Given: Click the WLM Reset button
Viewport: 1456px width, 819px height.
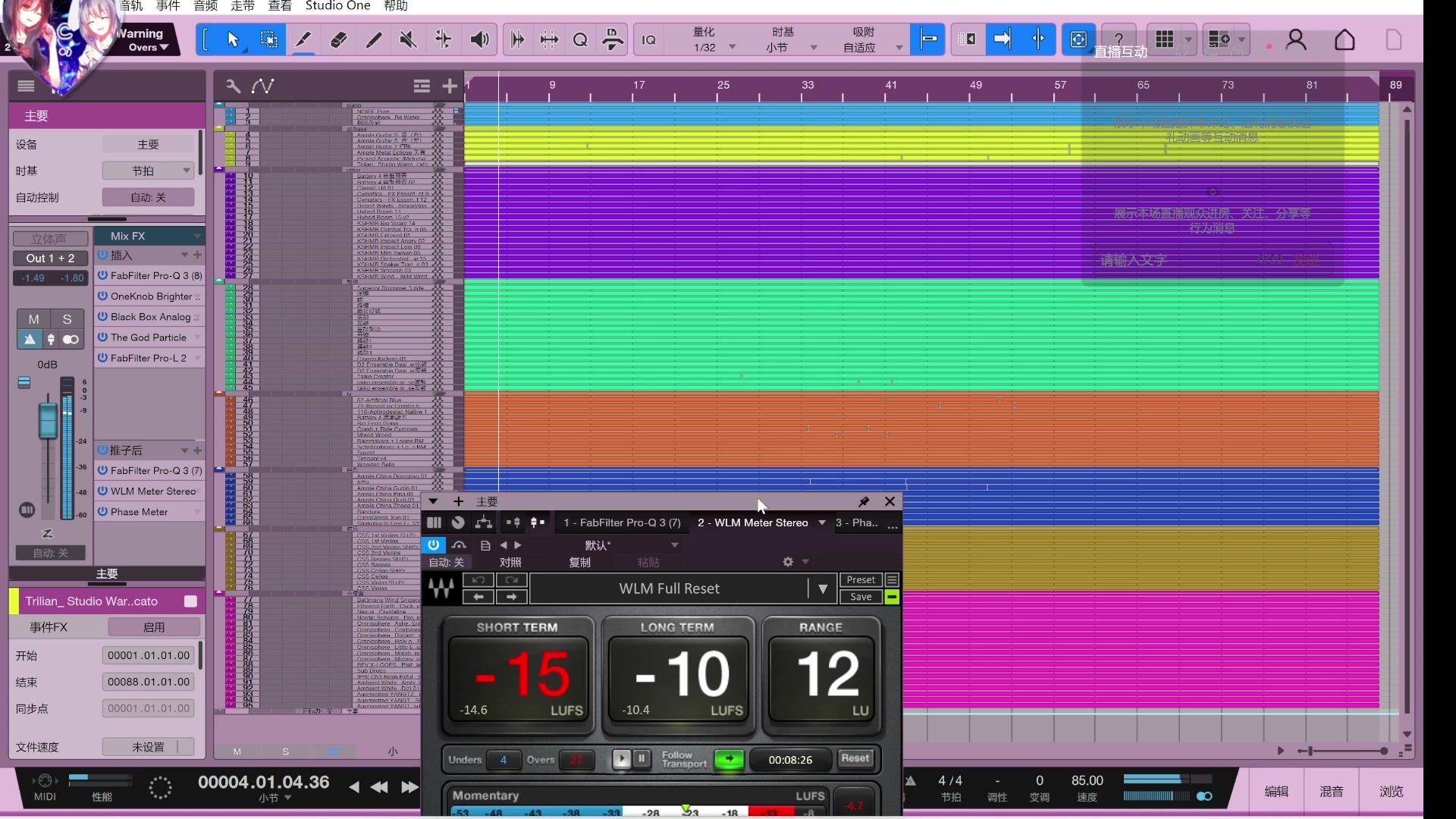Looking at the screenshot, I should point(855,758).
